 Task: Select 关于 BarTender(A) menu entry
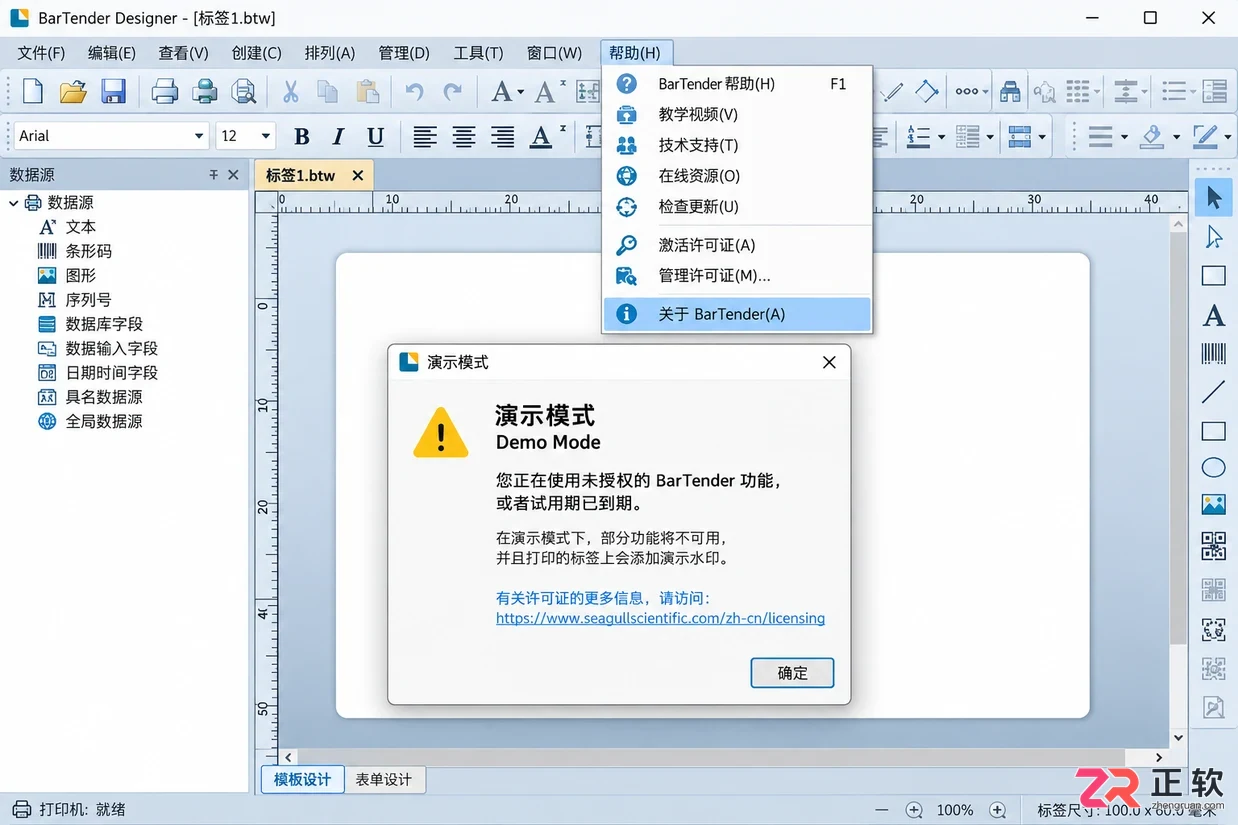(x=737, y=314)
